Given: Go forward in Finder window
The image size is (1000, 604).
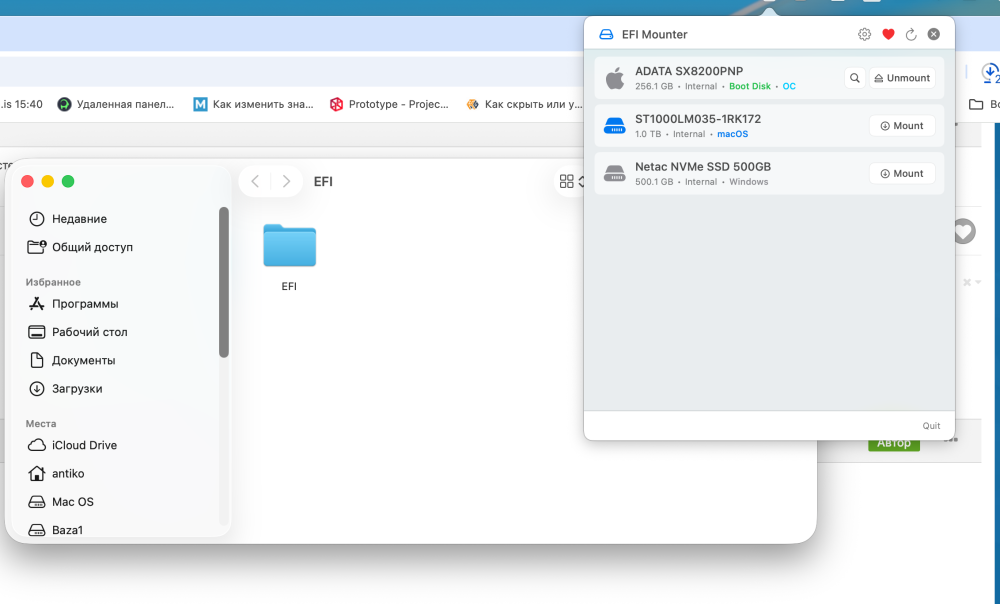Looking at the screenshot, I should pos(286,182).
